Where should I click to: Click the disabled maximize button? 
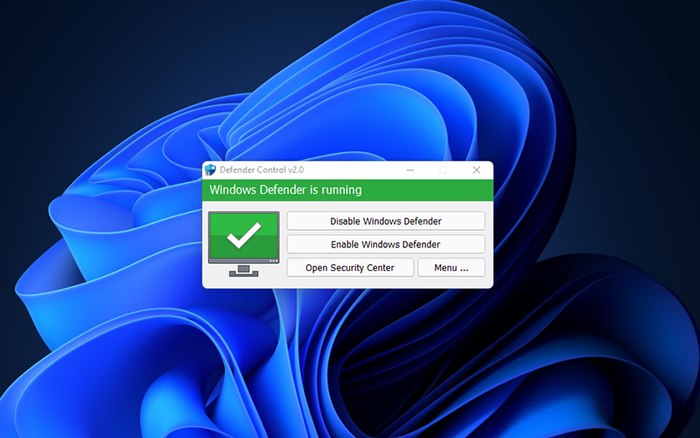coord(443,170)
